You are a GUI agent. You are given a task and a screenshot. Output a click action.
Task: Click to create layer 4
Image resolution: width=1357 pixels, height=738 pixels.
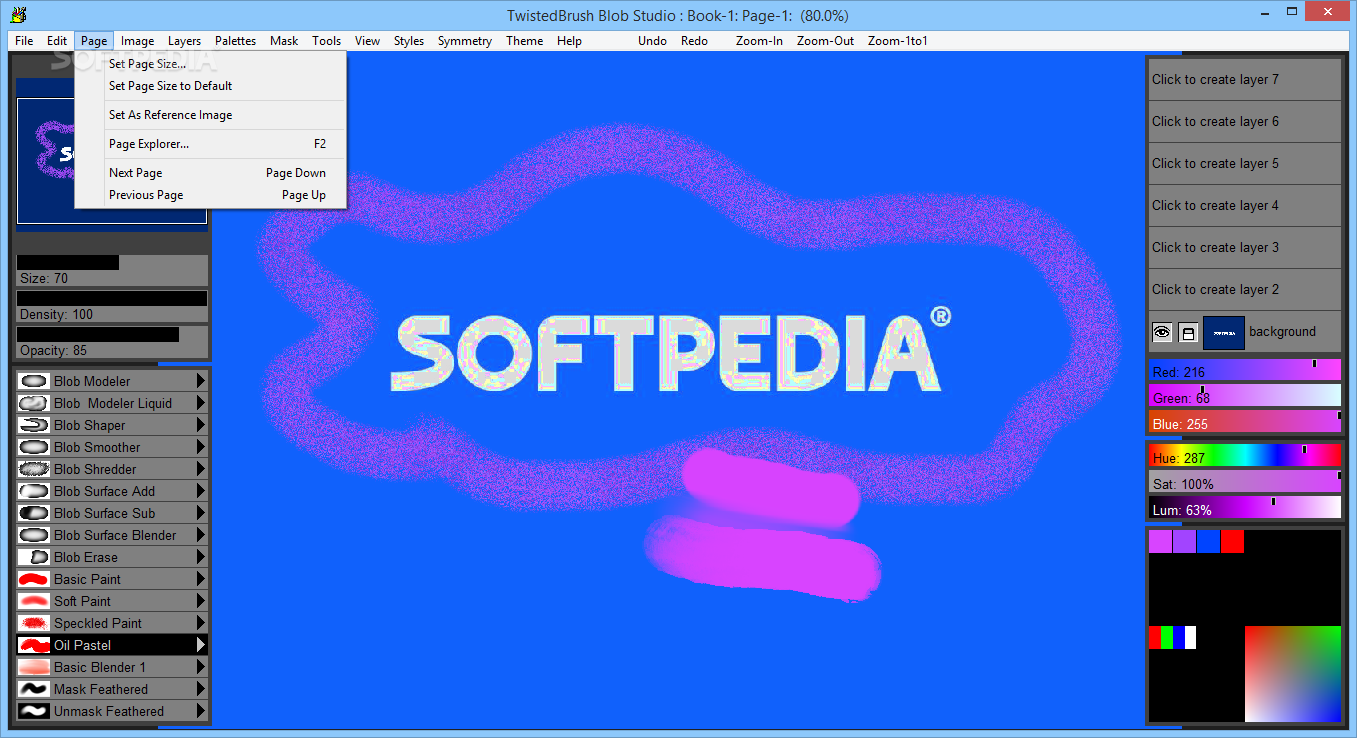pyautogui.click(x=1244, y=205)
